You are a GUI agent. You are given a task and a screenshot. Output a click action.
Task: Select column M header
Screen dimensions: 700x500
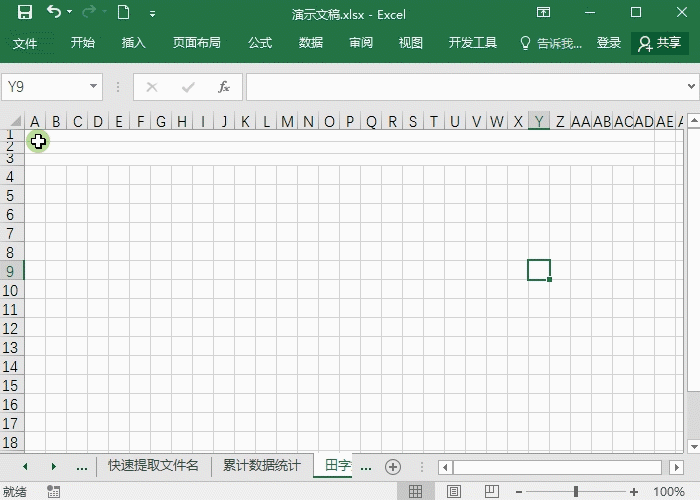(x=287, y=121)
